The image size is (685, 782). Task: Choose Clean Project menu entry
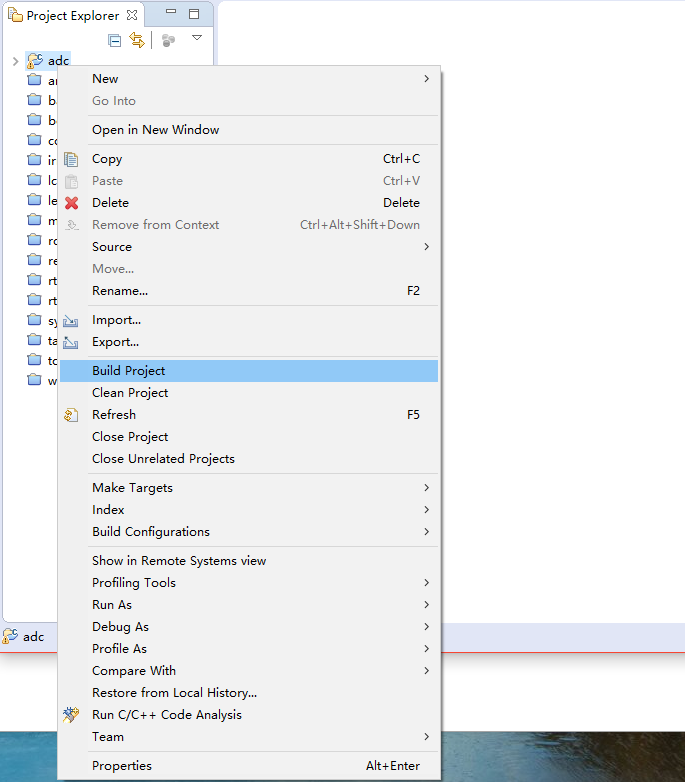click(x=130, y=393)
